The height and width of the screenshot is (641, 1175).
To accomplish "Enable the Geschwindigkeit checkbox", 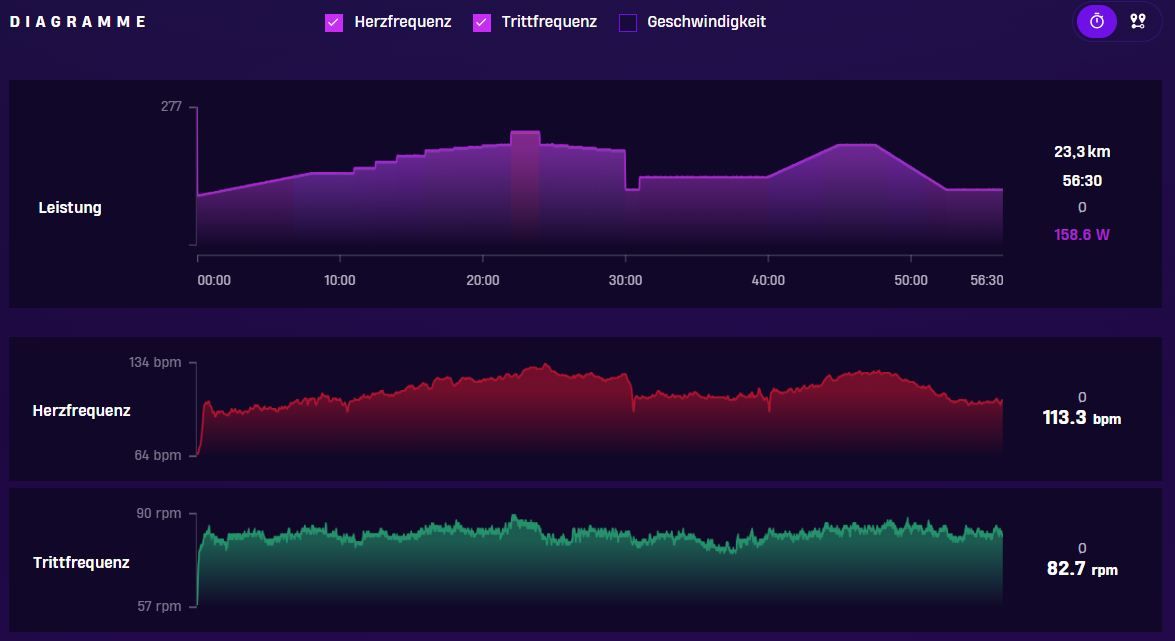I will pos(628,22).
